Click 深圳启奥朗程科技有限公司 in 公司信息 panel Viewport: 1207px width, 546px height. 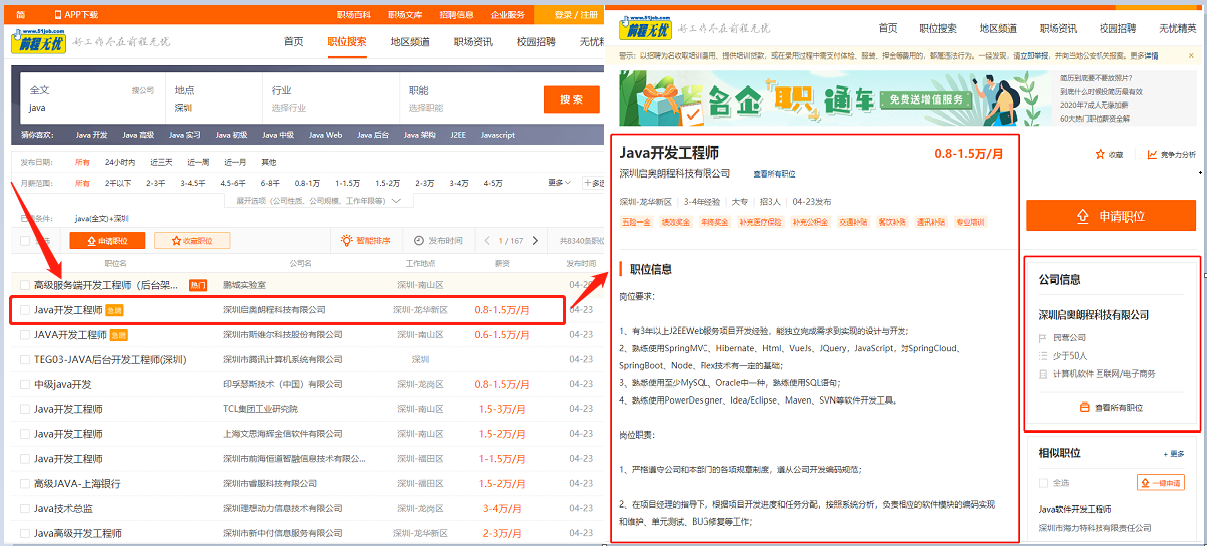click(x=1094, y=314)
